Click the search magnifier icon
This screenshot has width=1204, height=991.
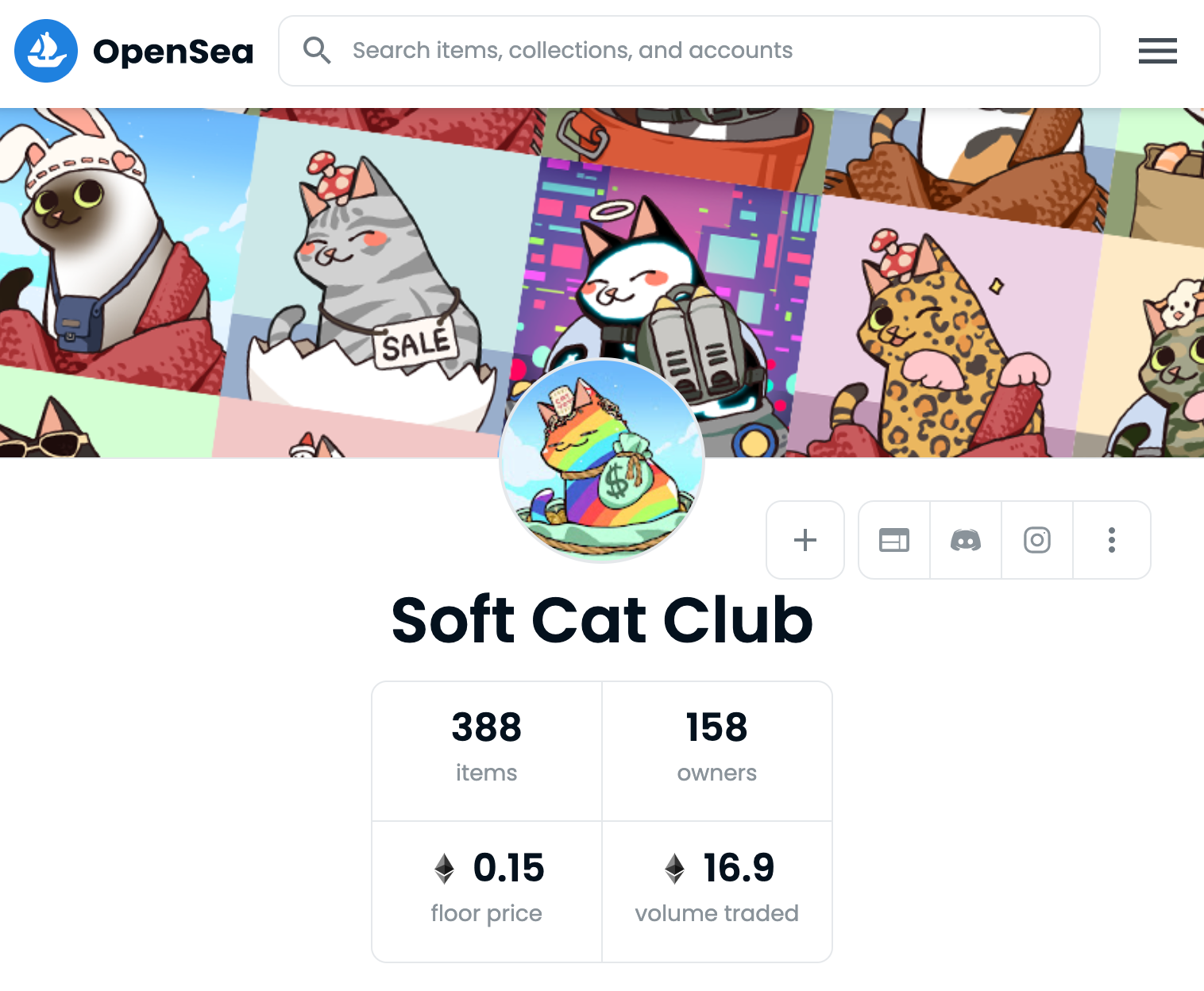point(317,50)
